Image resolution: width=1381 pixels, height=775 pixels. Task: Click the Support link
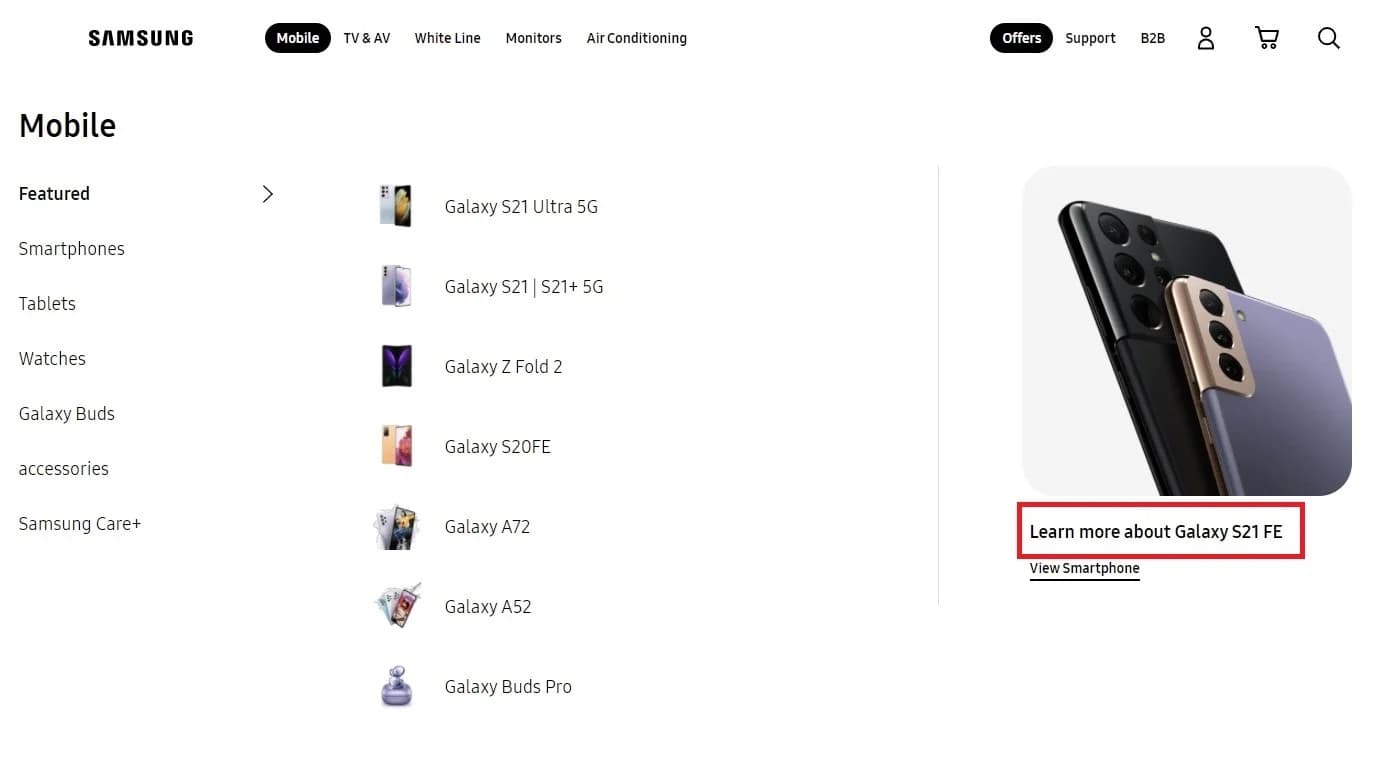(1090, 37)
